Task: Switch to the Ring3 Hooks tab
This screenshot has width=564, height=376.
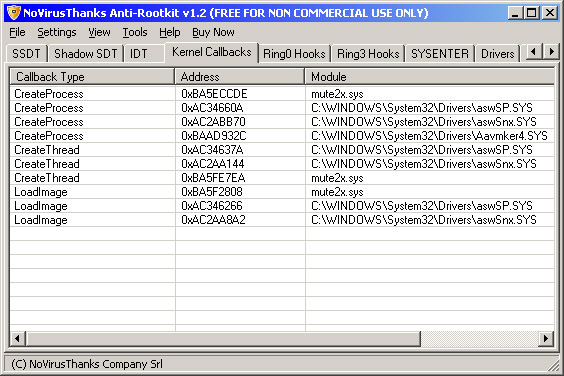Action: (x=368, y=54)
